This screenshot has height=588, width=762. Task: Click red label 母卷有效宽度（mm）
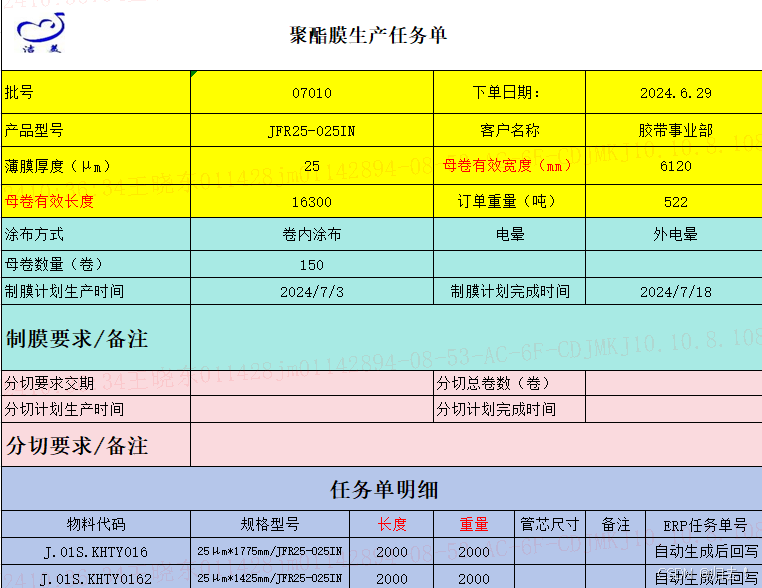(x=507, y=166)
